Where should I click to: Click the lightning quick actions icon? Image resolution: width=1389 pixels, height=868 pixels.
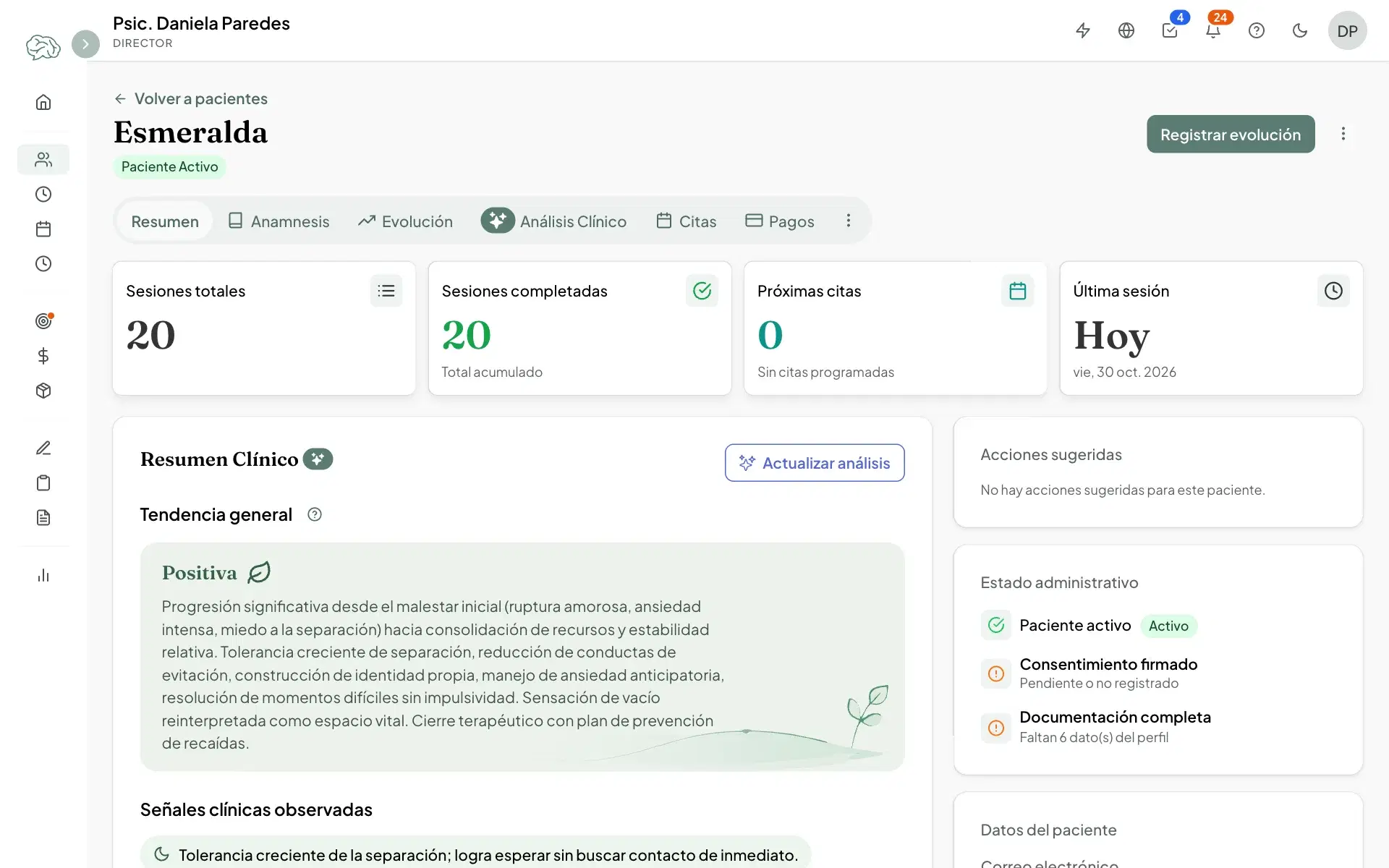tap(1083, 30)
